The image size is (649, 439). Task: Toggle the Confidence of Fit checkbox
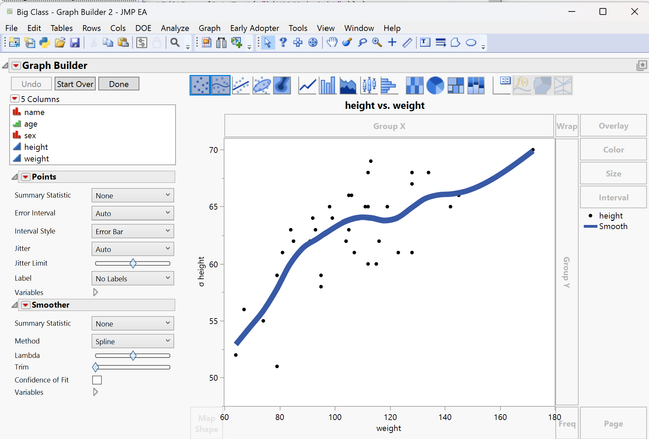(97, 380)
